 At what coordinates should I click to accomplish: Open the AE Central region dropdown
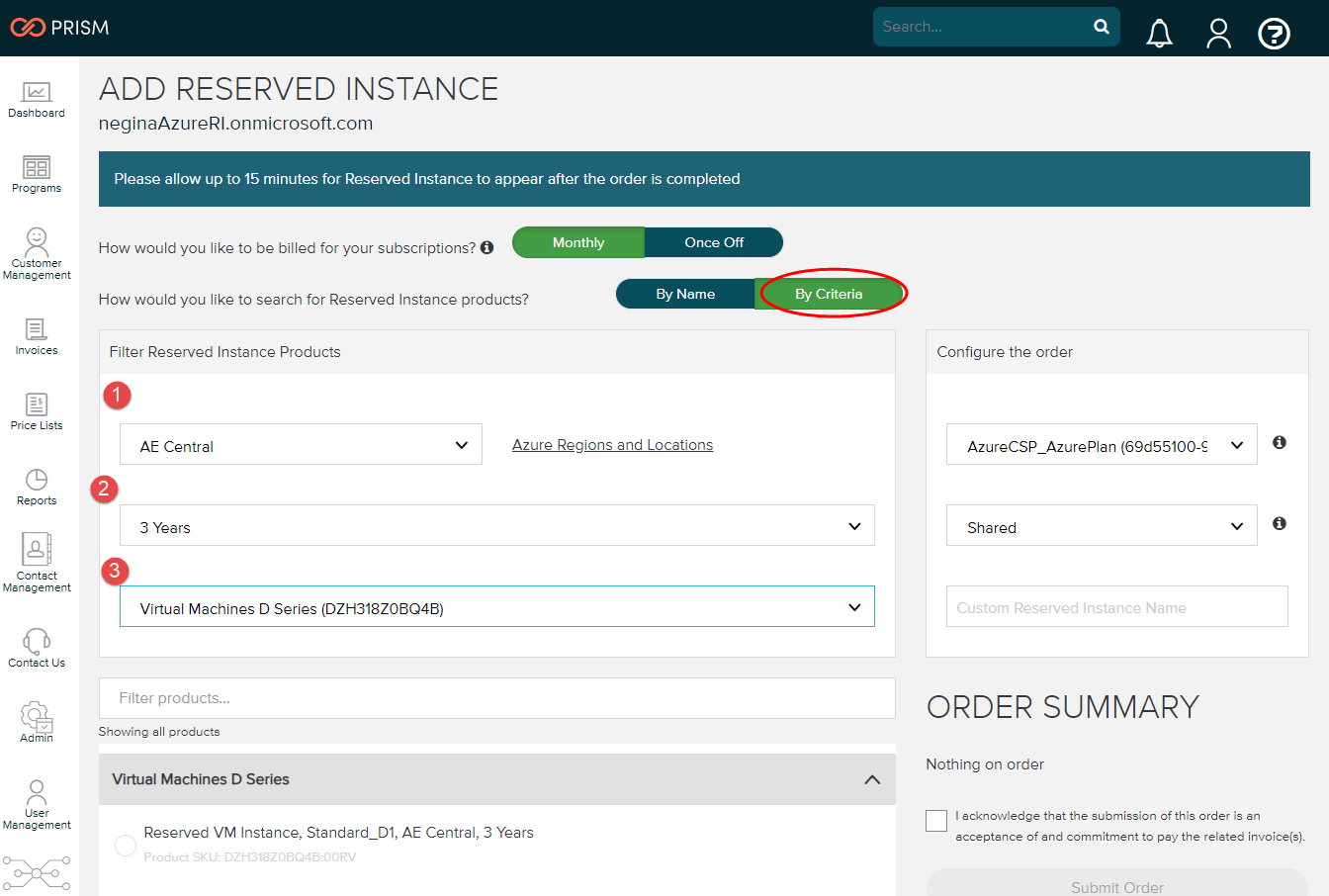[301, 445]
